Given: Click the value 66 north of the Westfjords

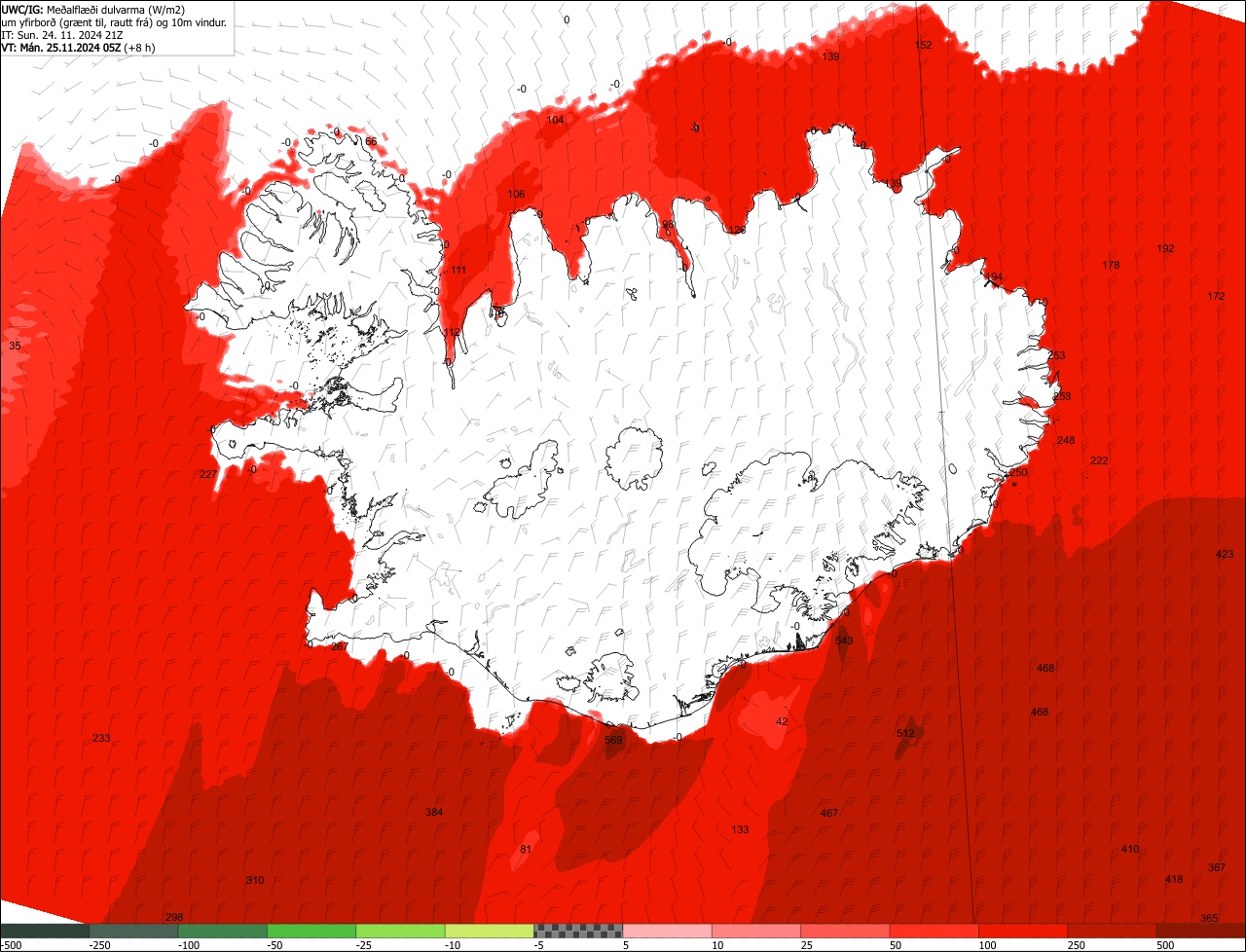Looking at the screenshot, I should 371,141.
